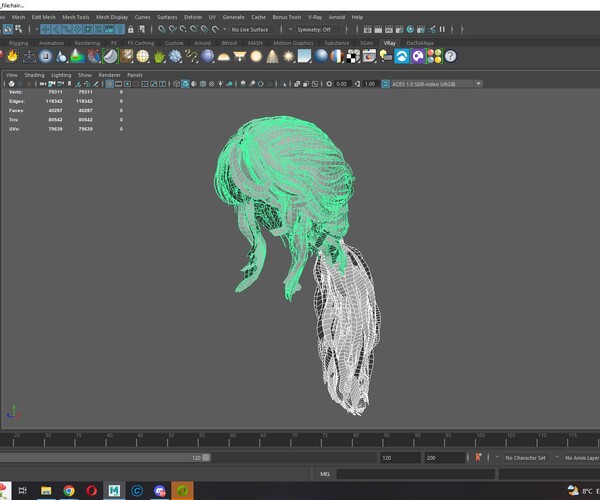Click the MEL script language button
Viewport: 600px width, 500px height.
[x=324, y=474]
